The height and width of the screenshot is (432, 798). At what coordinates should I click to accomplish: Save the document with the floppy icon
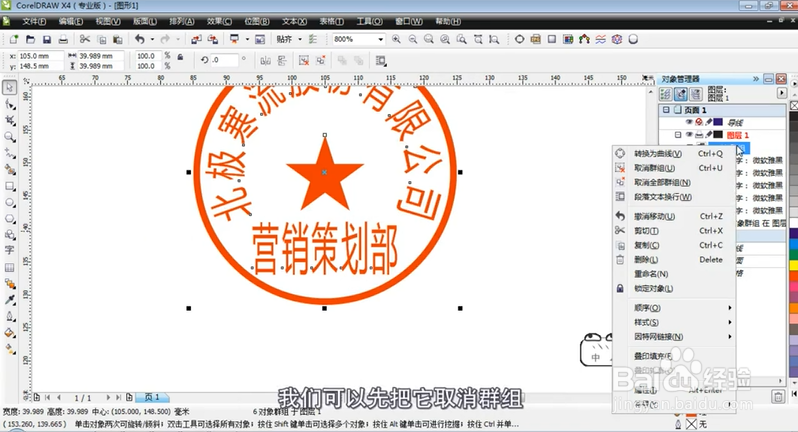[47, 39]
